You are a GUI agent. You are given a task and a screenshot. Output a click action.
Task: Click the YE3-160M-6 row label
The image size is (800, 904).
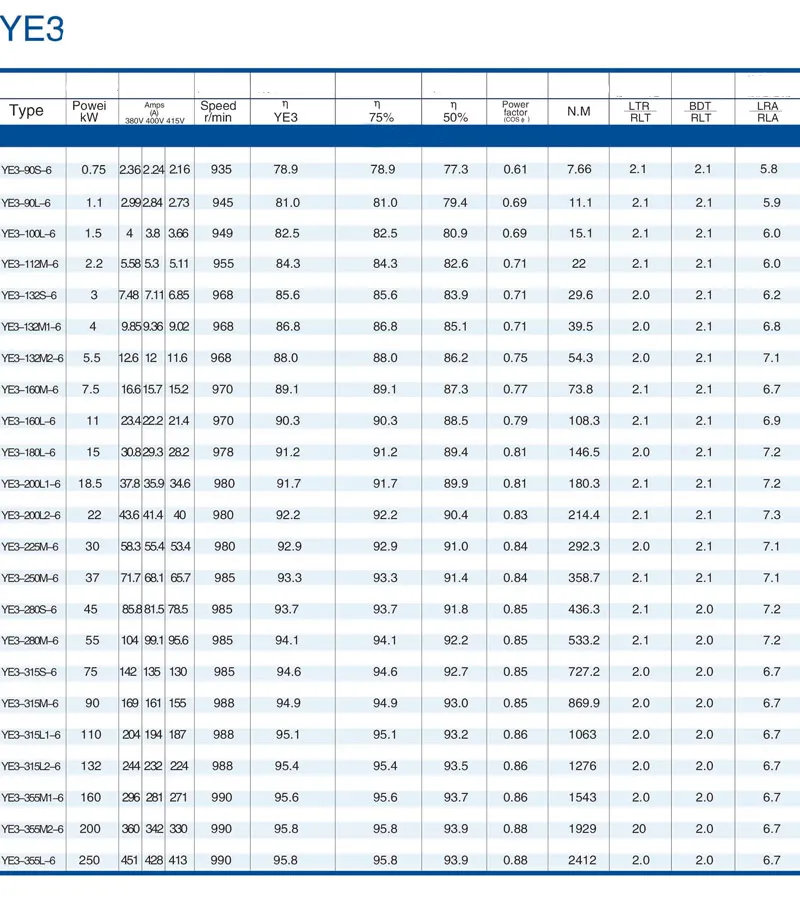28,389
